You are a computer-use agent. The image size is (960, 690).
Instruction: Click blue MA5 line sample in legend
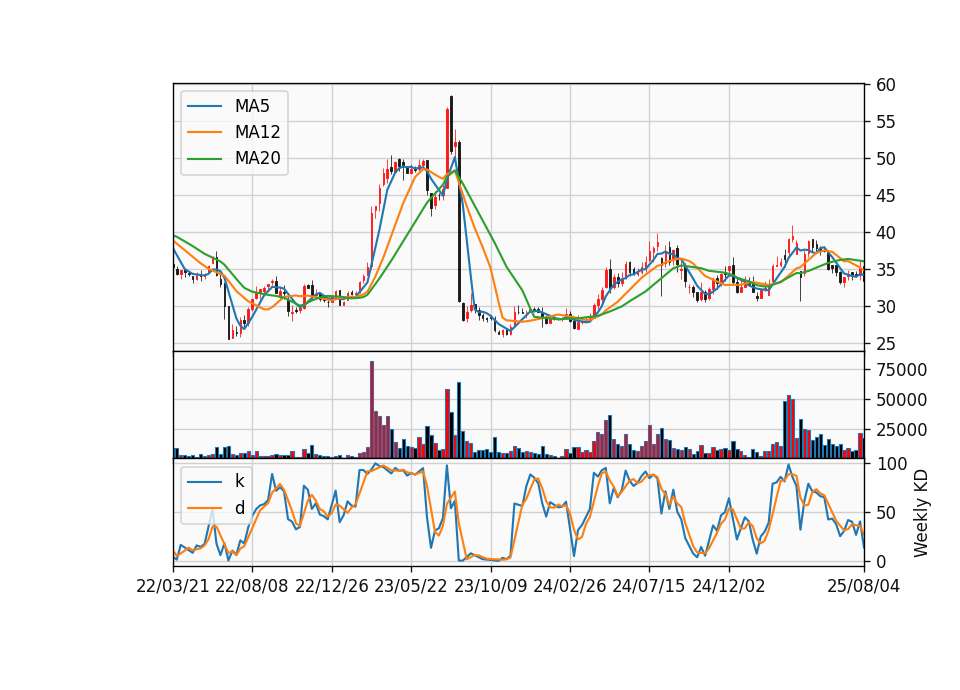[204, 106]
